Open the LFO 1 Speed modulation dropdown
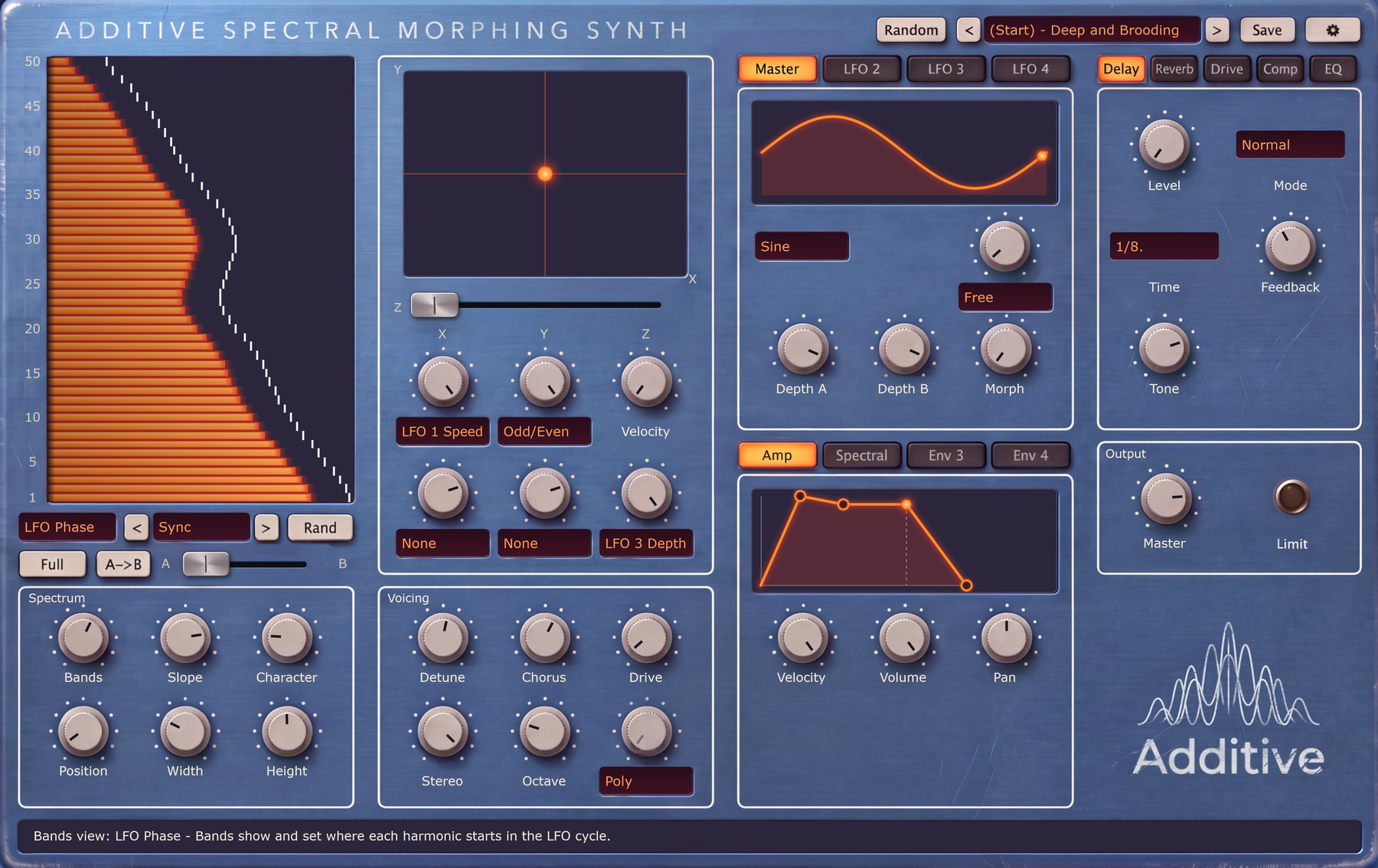The image size is (1378, 868). [x=442, y=432]
